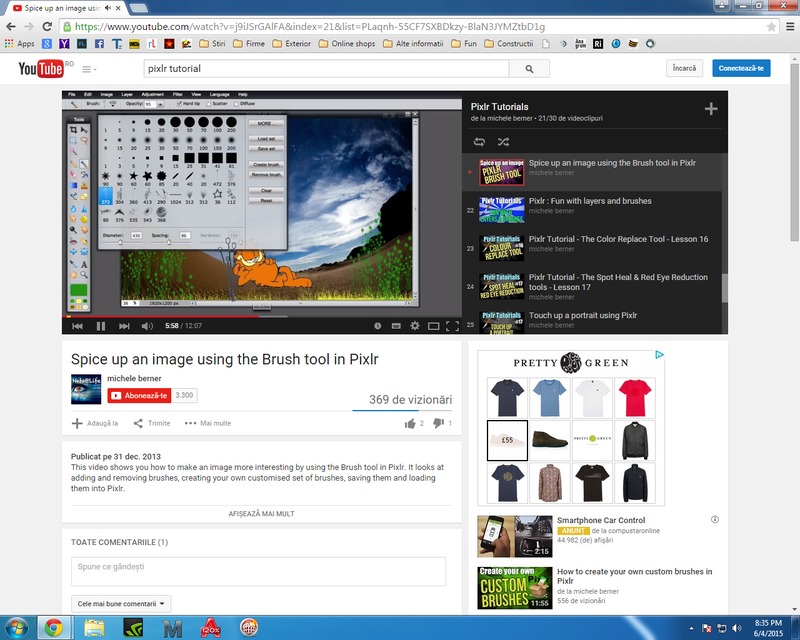800x640 pixels.
Task: Open the Trimite share option
Action: pos(152,423)
